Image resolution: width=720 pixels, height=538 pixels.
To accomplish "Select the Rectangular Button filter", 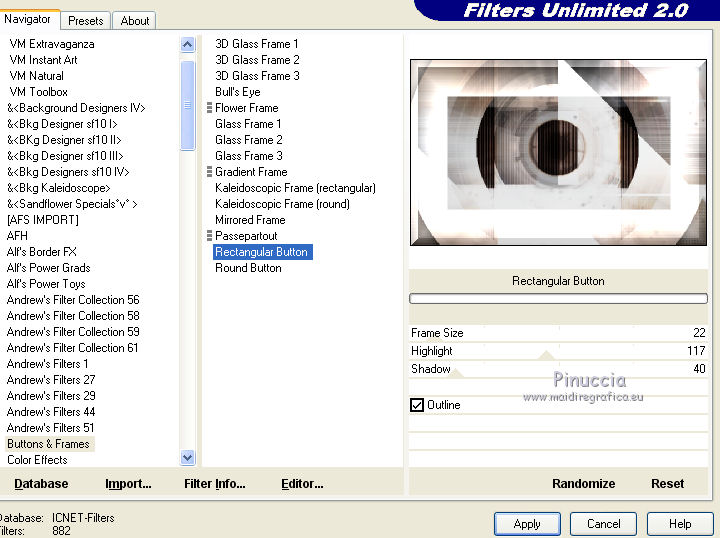I will (263, 252).
